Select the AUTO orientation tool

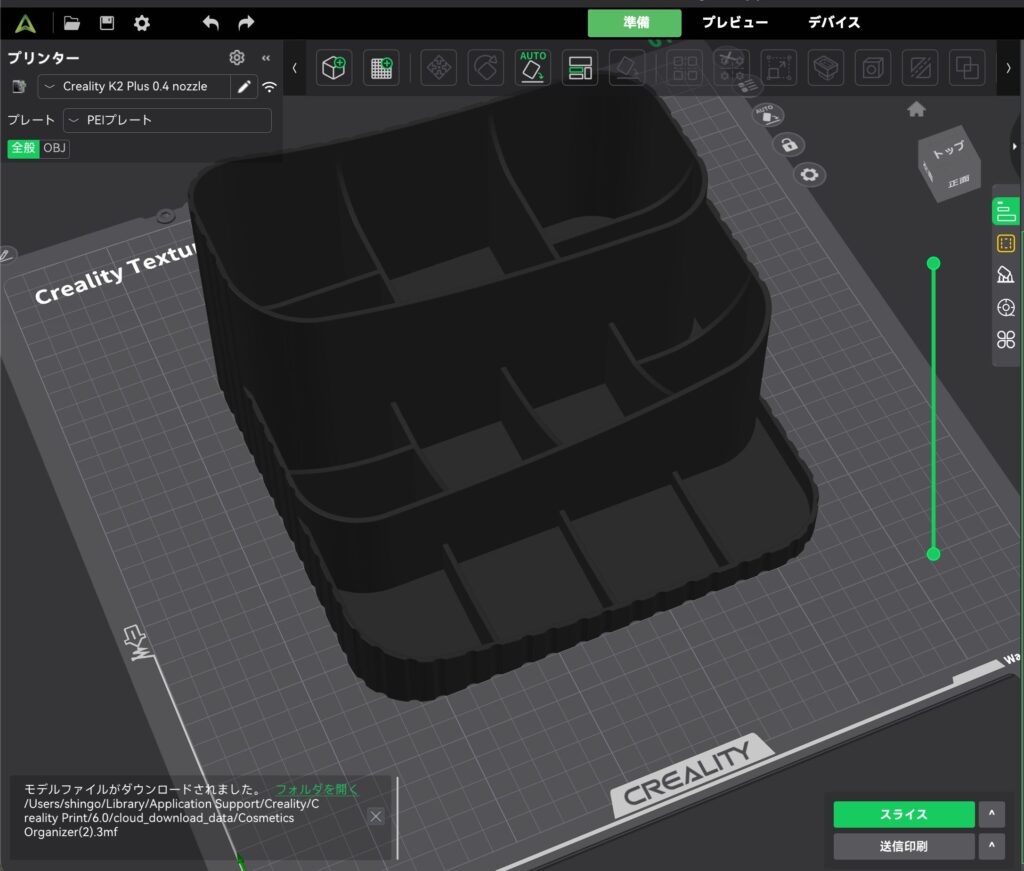click(533, 68)
